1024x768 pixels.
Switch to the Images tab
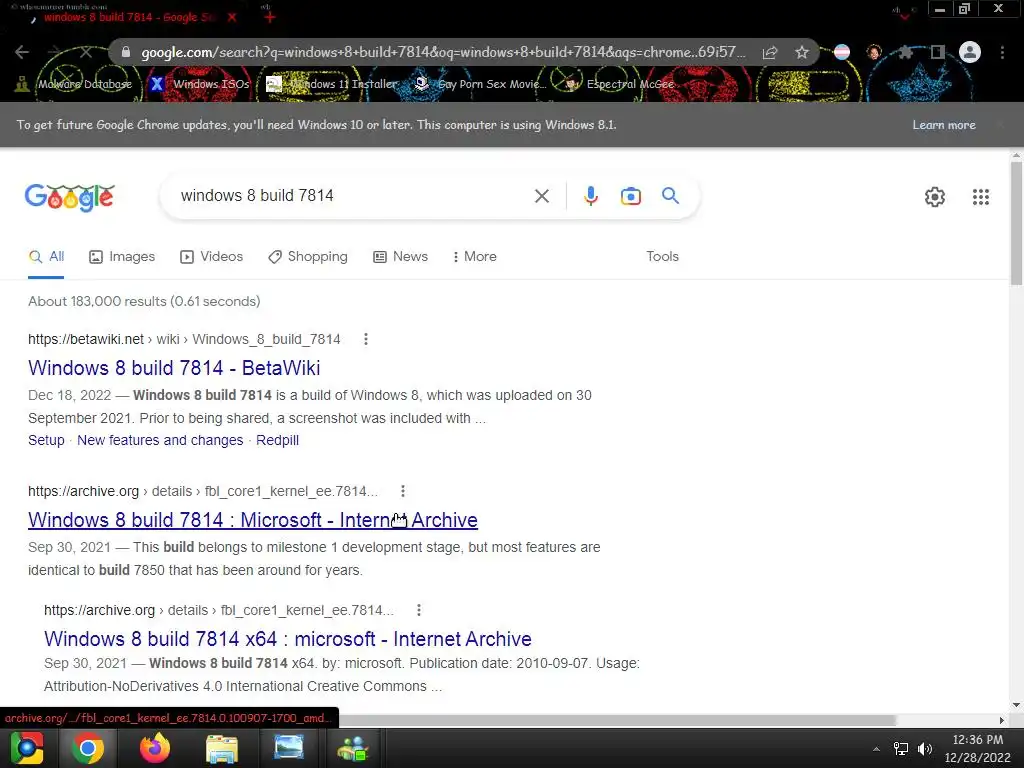pos(122,257)
